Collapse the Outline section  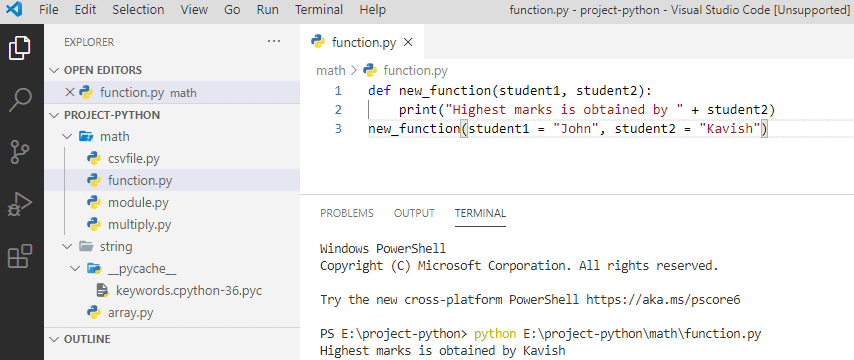(54, 339)
